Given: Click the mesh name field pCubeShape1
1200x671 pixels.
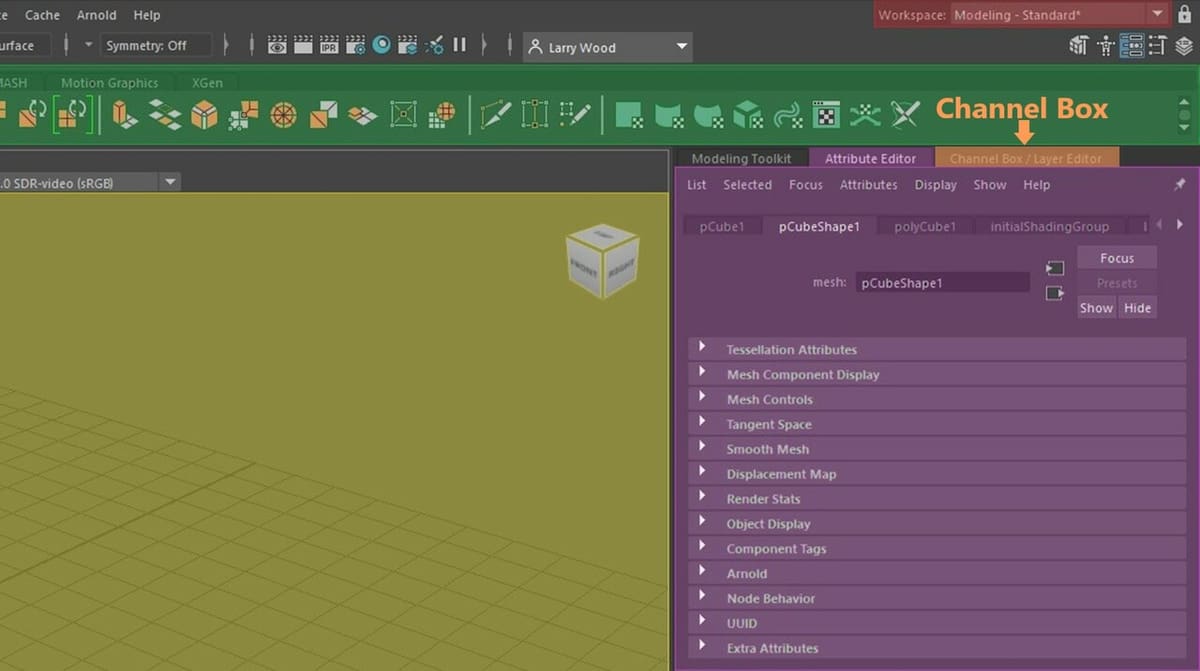Looking at the screenshot, I should 942,283.
